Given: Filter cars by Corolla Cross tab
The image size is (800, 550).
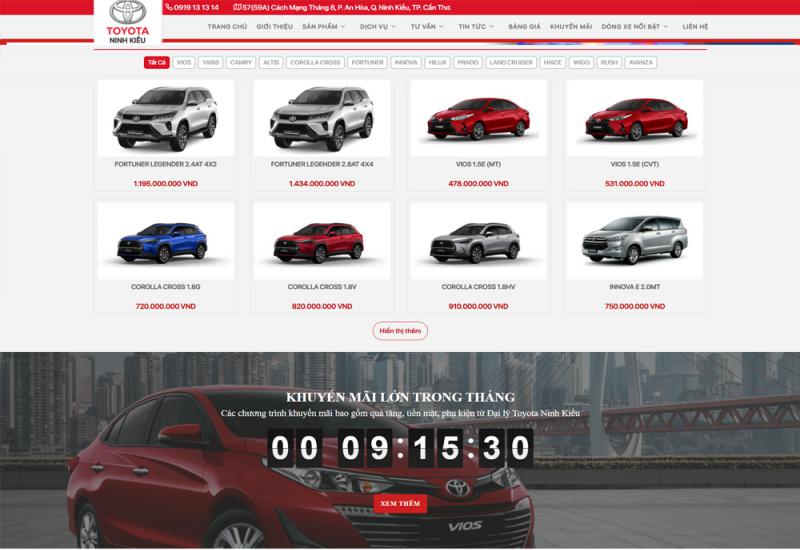Looking at the screenshot, I should tap(315, 62).
